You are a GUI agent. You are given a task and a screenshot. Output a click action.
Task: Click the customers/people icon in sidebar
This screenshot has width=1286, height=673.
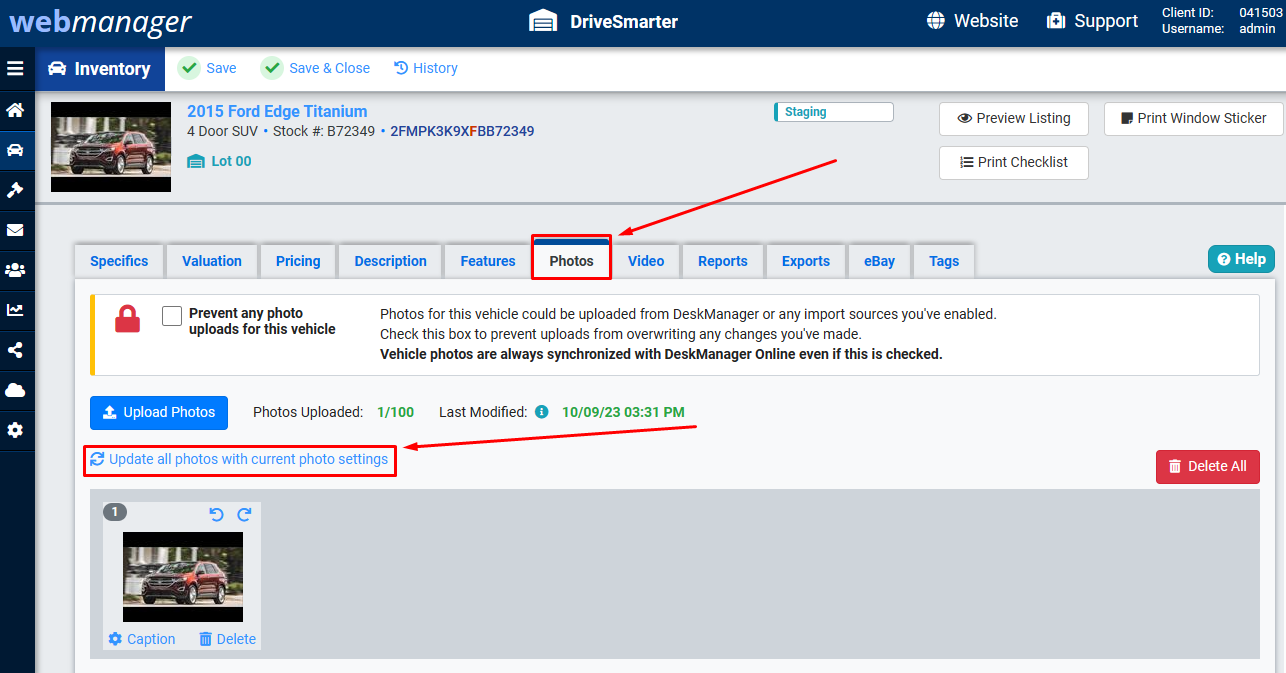tap(16, 270)
